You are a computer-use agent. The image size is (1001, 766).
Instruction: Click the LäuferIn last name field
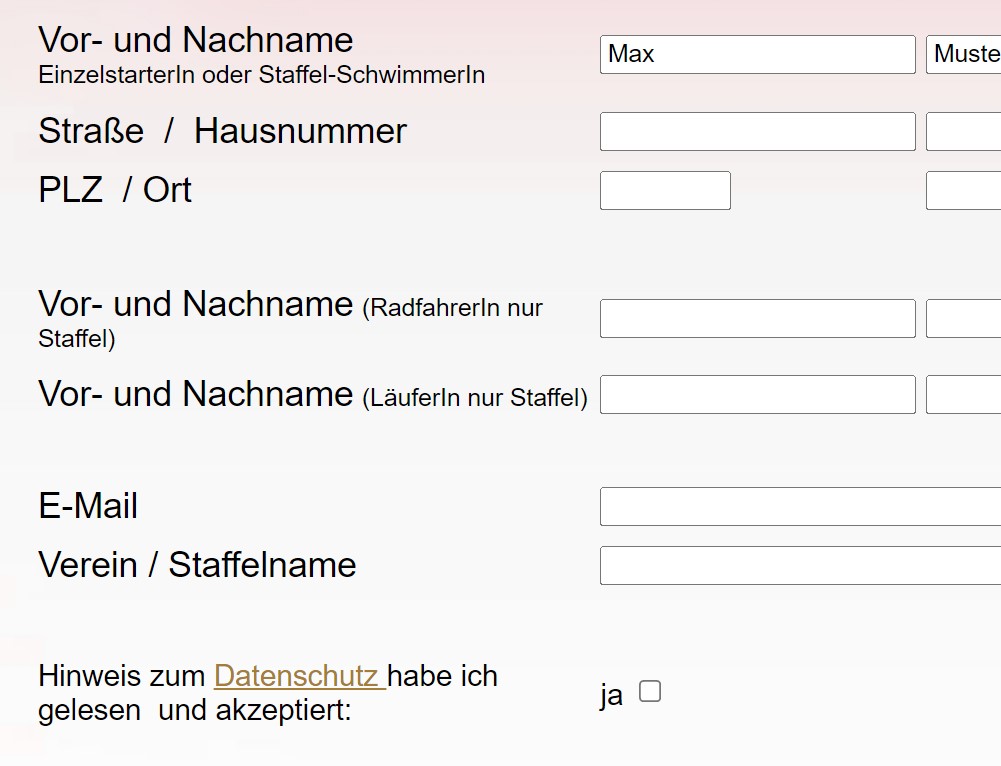coord(964,395)
